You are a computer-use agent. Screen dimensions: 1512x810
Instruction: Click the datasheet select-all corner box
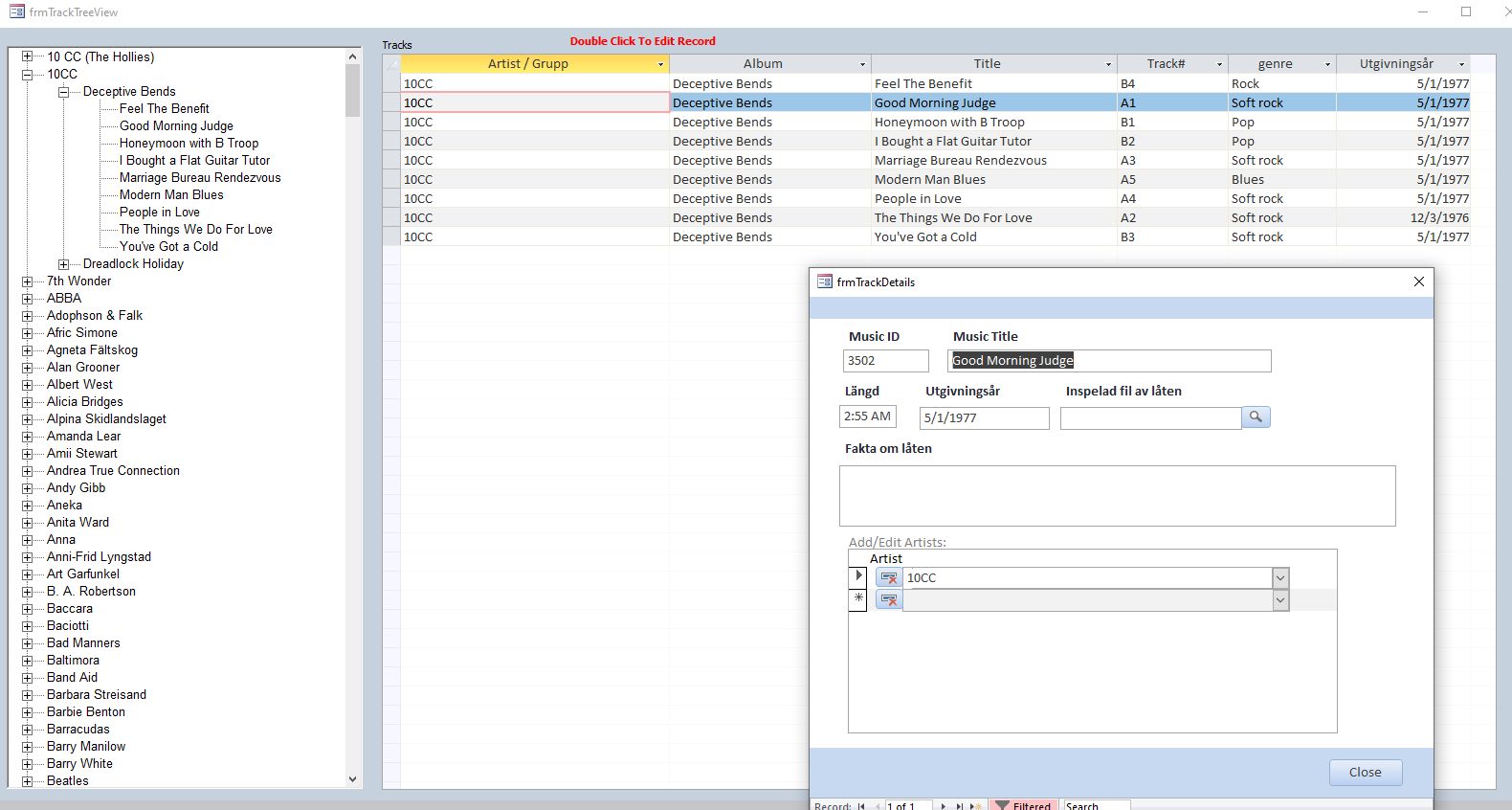click(x=391, y=64)
